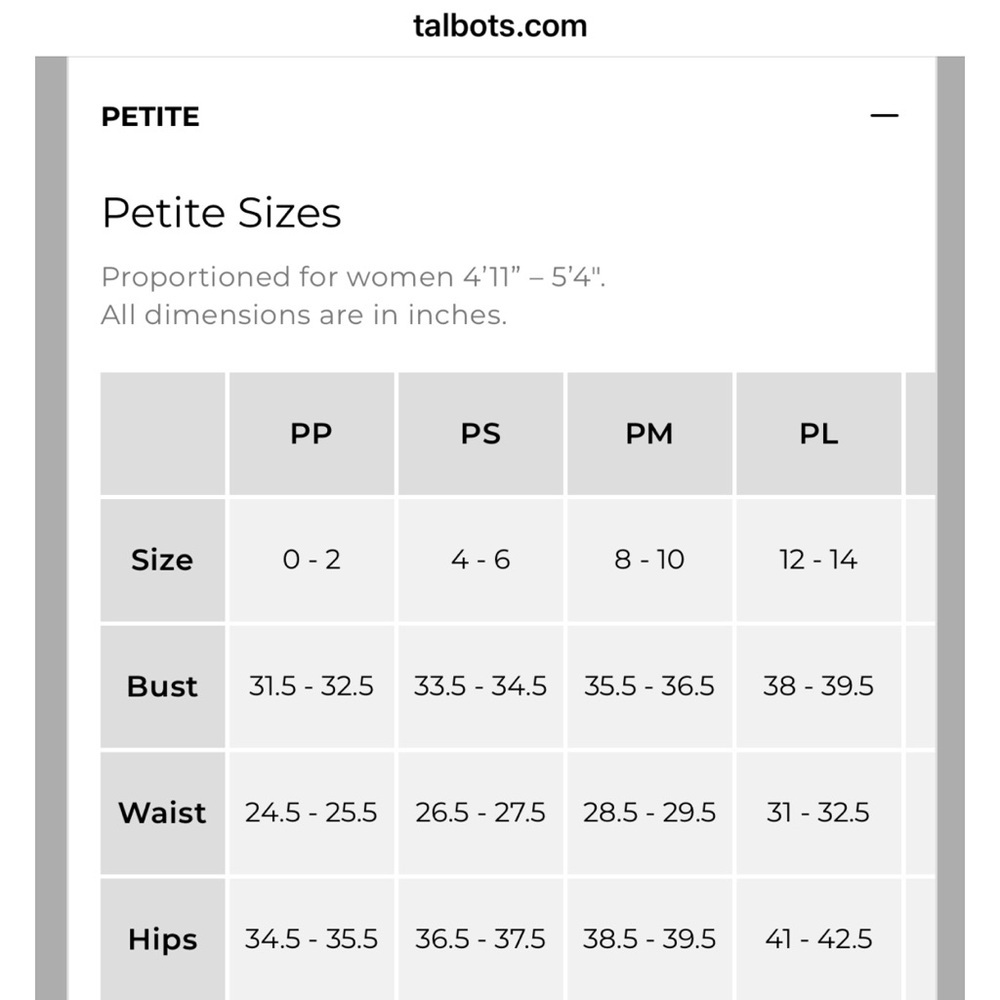Collapse the PETITE section with minus icon
The image size is (1000, 1000).
pyautogui.click(x=884, y=115)
